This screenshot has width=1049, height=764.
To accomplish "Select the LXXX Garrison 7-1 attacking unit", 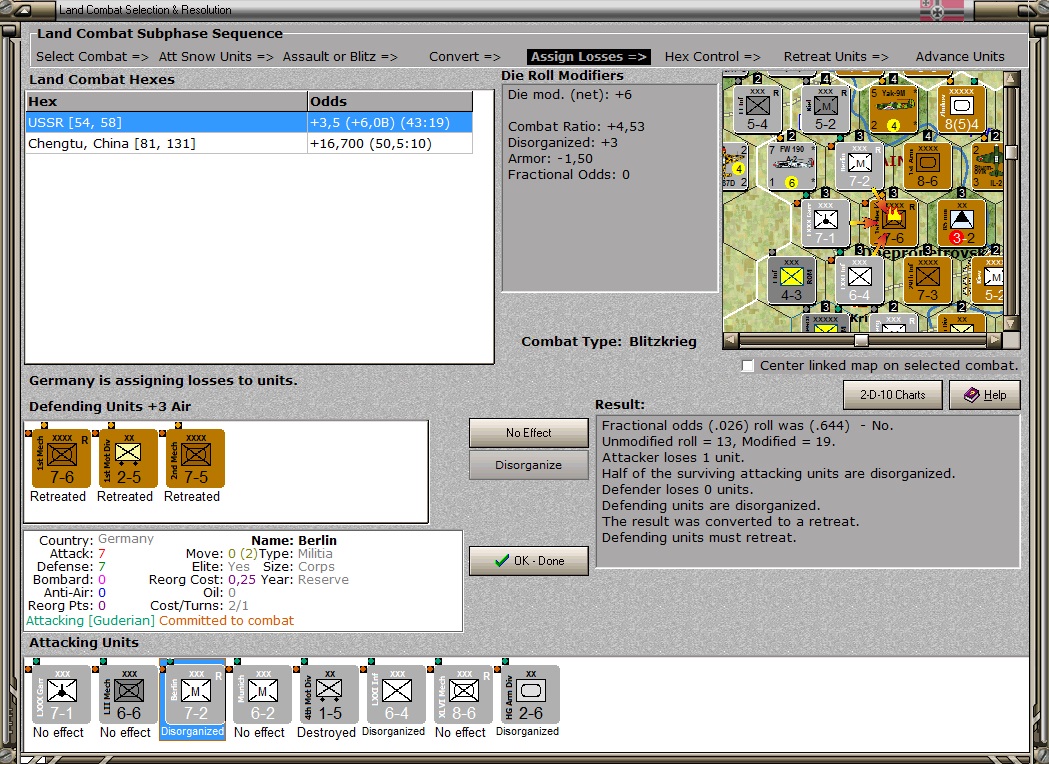I will [x=62, y=694].
